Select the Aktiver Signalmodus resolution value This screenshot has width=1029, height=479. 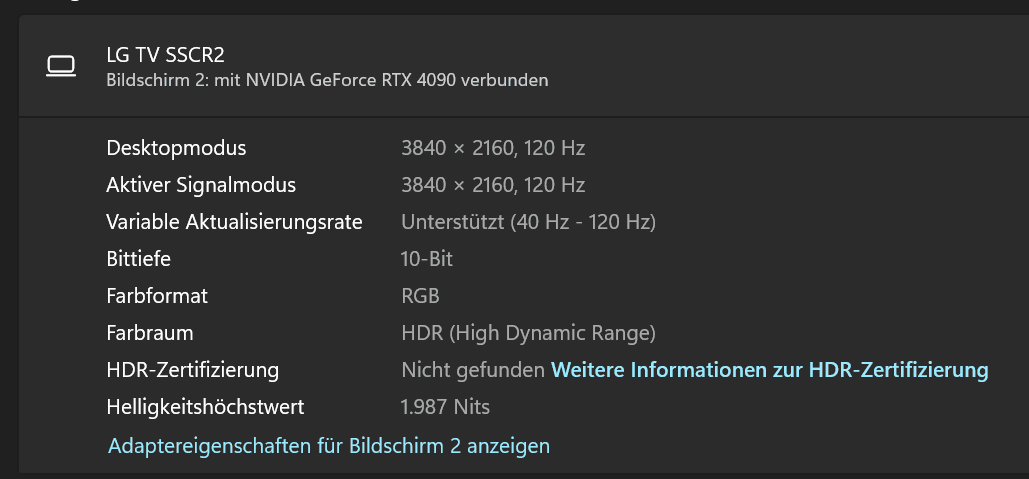tap(492, 185)
